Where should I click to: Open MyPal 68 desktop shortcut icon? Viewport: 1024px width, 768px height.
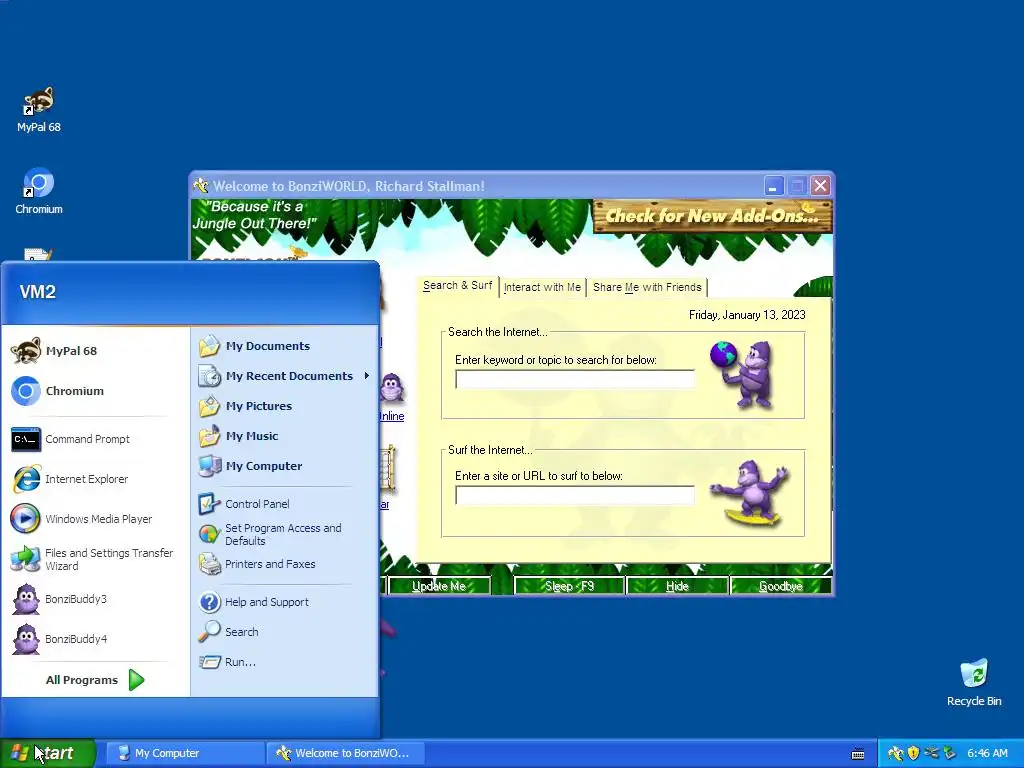point(39,109)
